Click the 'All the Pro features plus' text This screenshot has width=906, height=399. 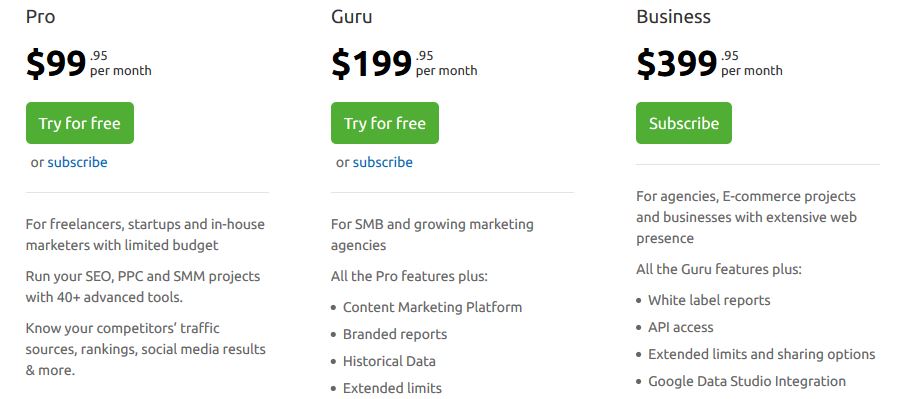[409, 276]
